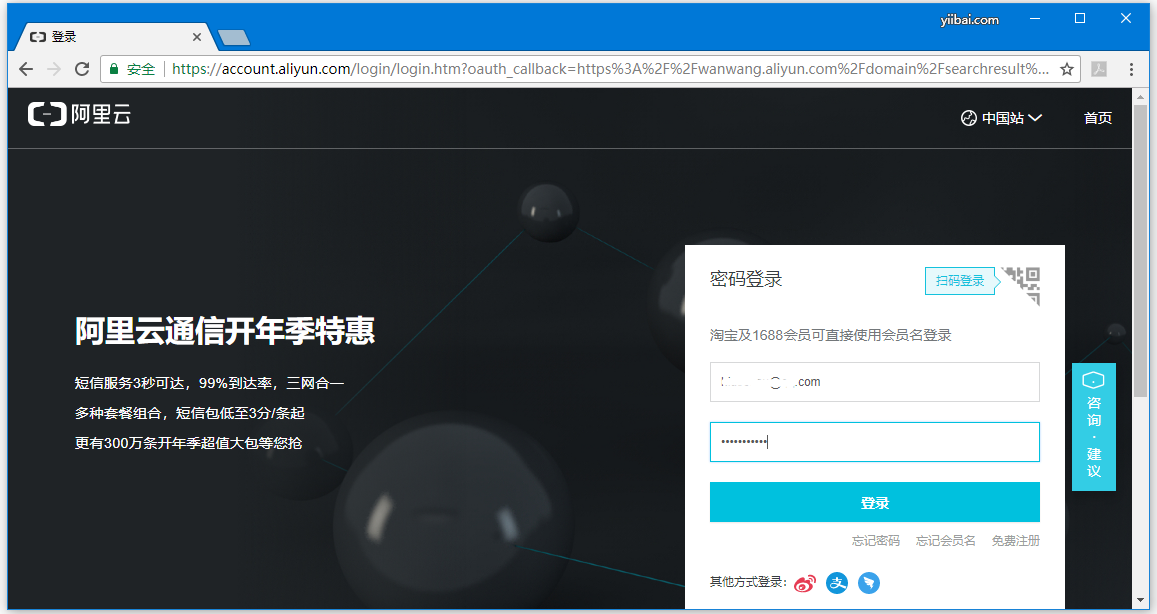The width and height of the screenshot is (1157, 614).
Task: Open the 免费注册 registration link
Action: click(x=1015, y=541)
